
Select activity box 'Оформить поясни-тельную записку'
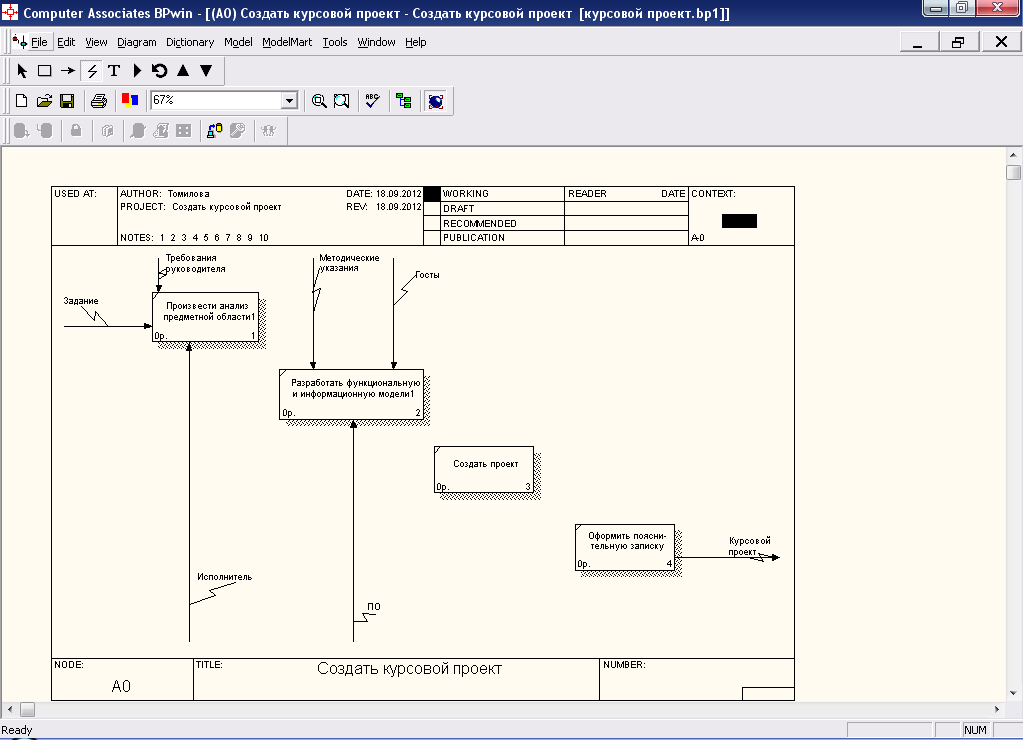pyautogui.click(x=625, y=547)
